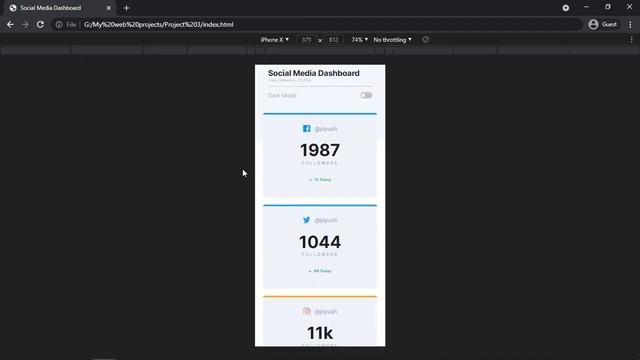Click the Dark Mode label

[282, 96]
